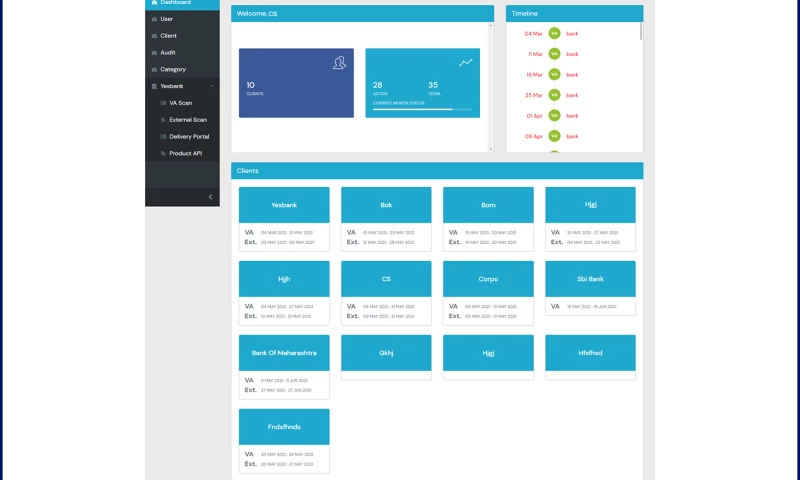This screenshot has height=480, width=800.
Task: Open the 10 Clients summary tile
Action: tap(296, 83)
